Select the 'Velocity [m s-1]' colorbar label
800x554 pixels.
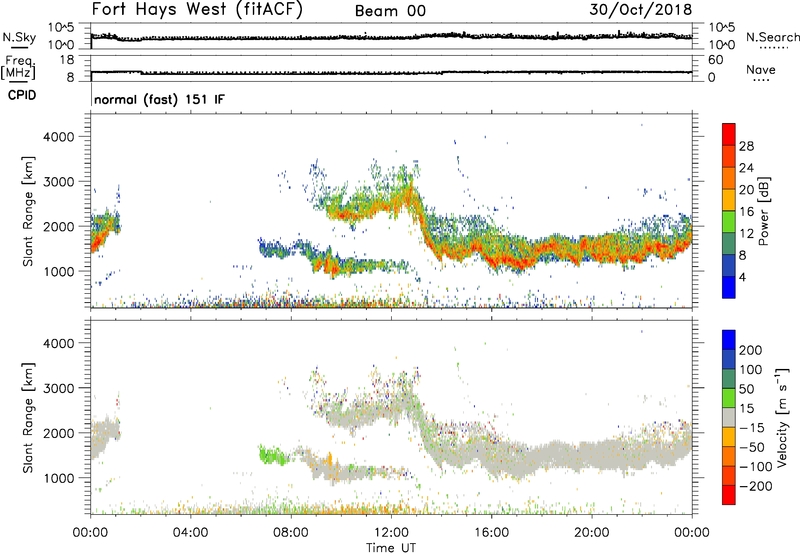coord(783,417)
